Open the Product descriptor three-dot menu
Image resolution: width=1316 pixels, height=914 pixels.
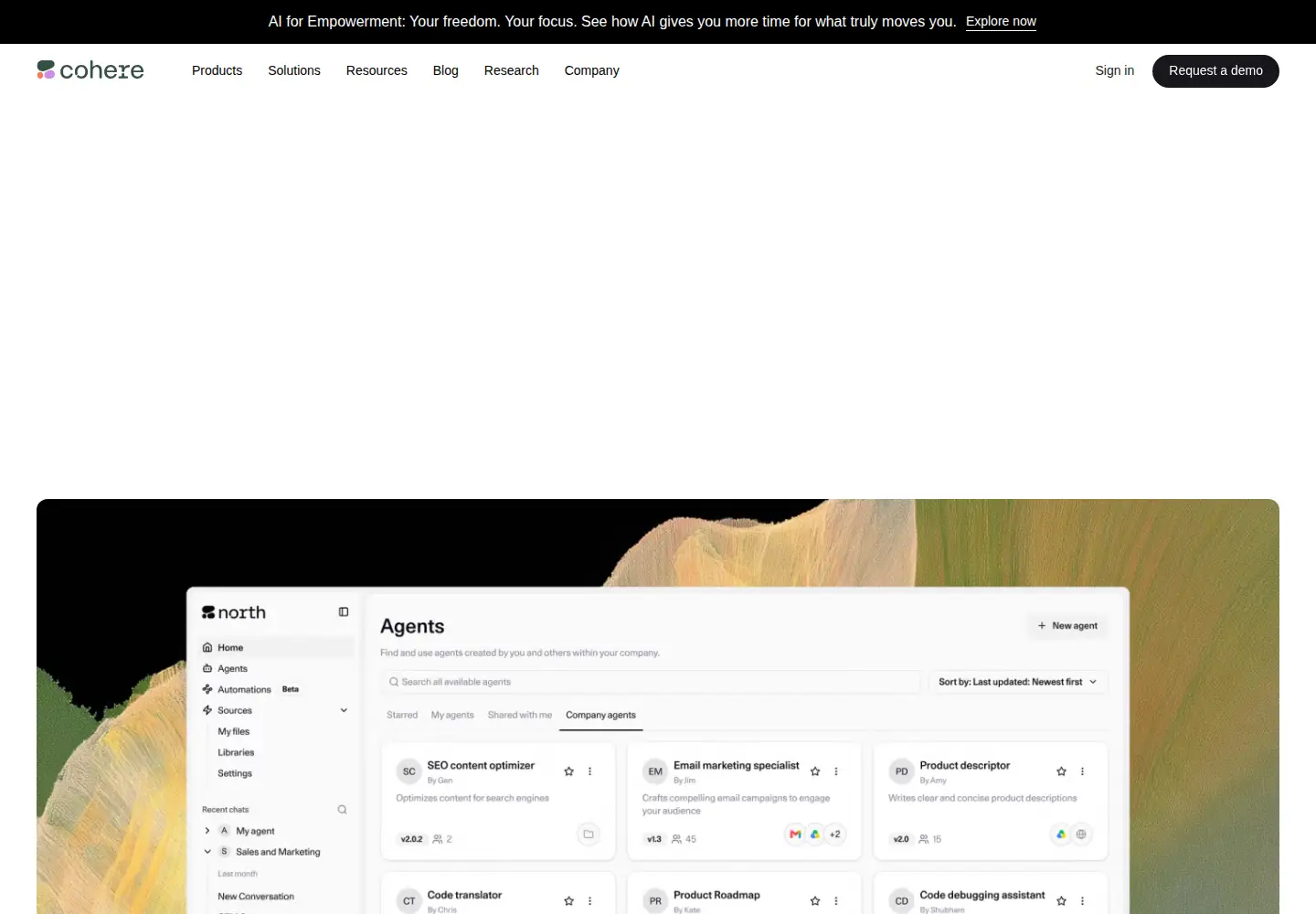pyautogui.click(x=1082, y=771)
